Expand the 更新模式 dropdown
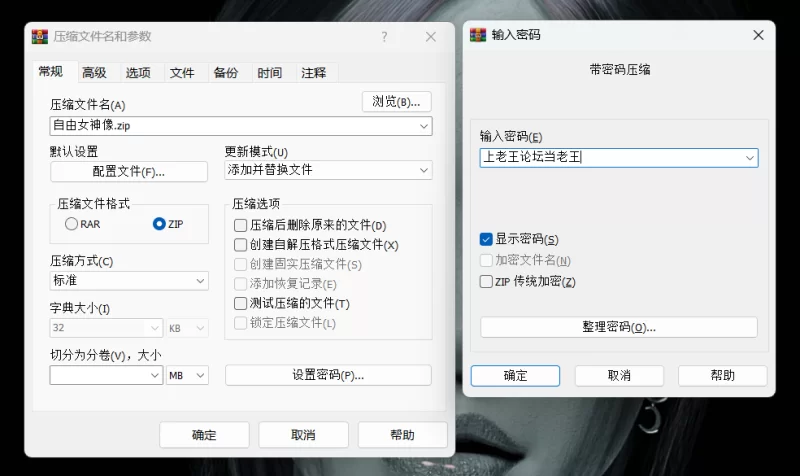 click(x=328, y=170)
